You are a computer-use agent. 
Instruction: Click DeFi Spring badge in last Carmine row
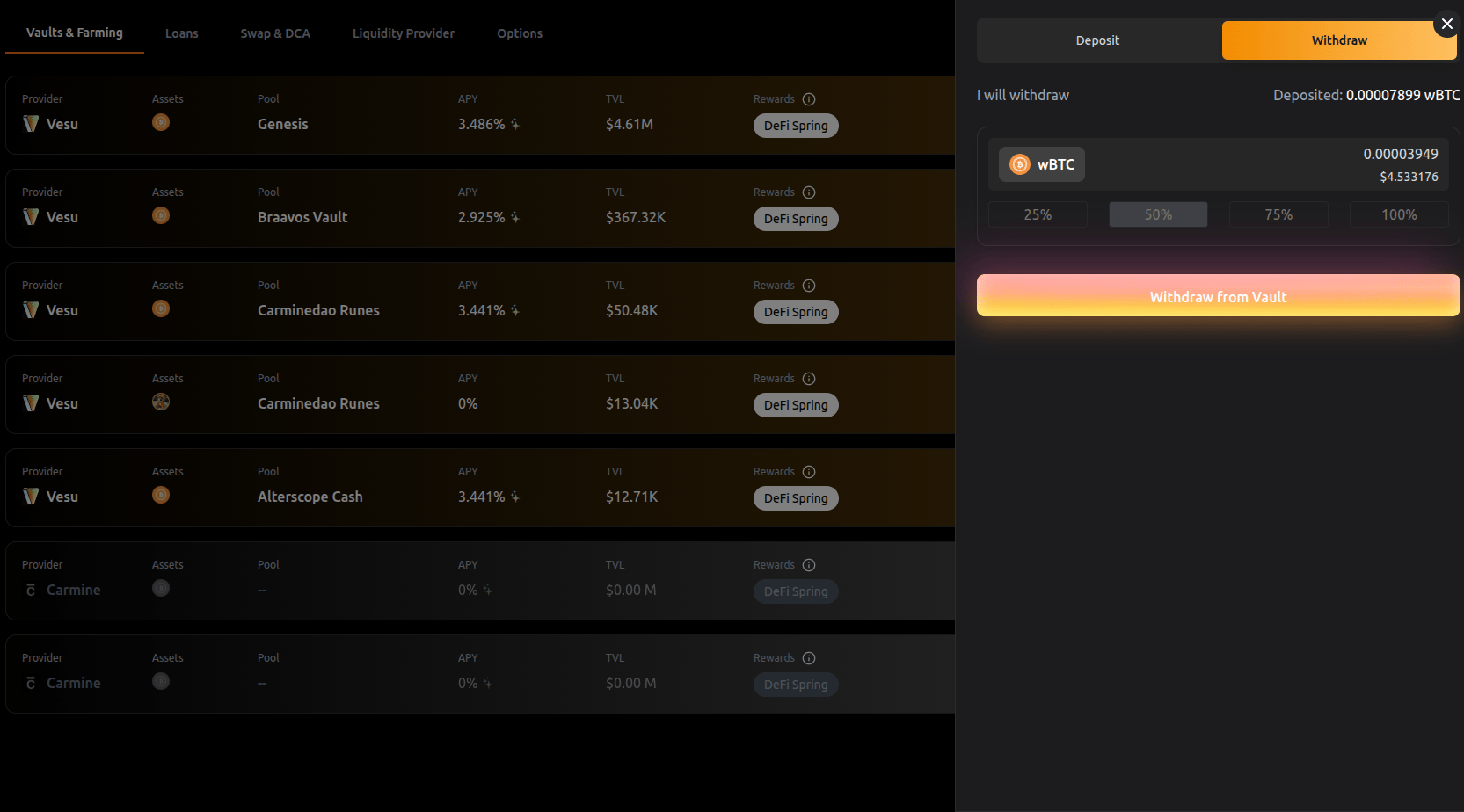(796, 685)
